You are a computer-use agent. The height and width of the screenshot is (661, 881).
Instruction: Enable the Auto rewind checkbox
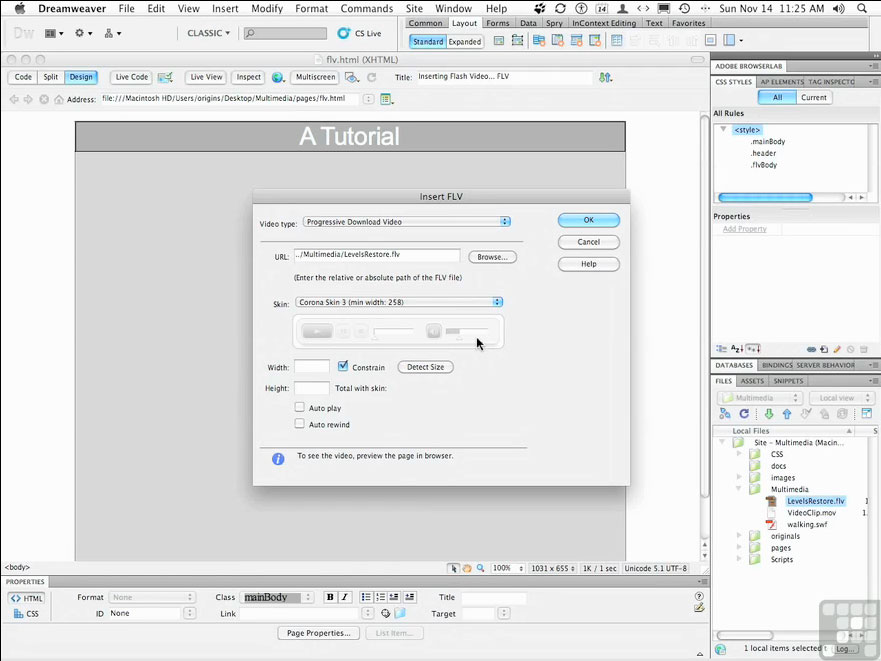point(300,424)
